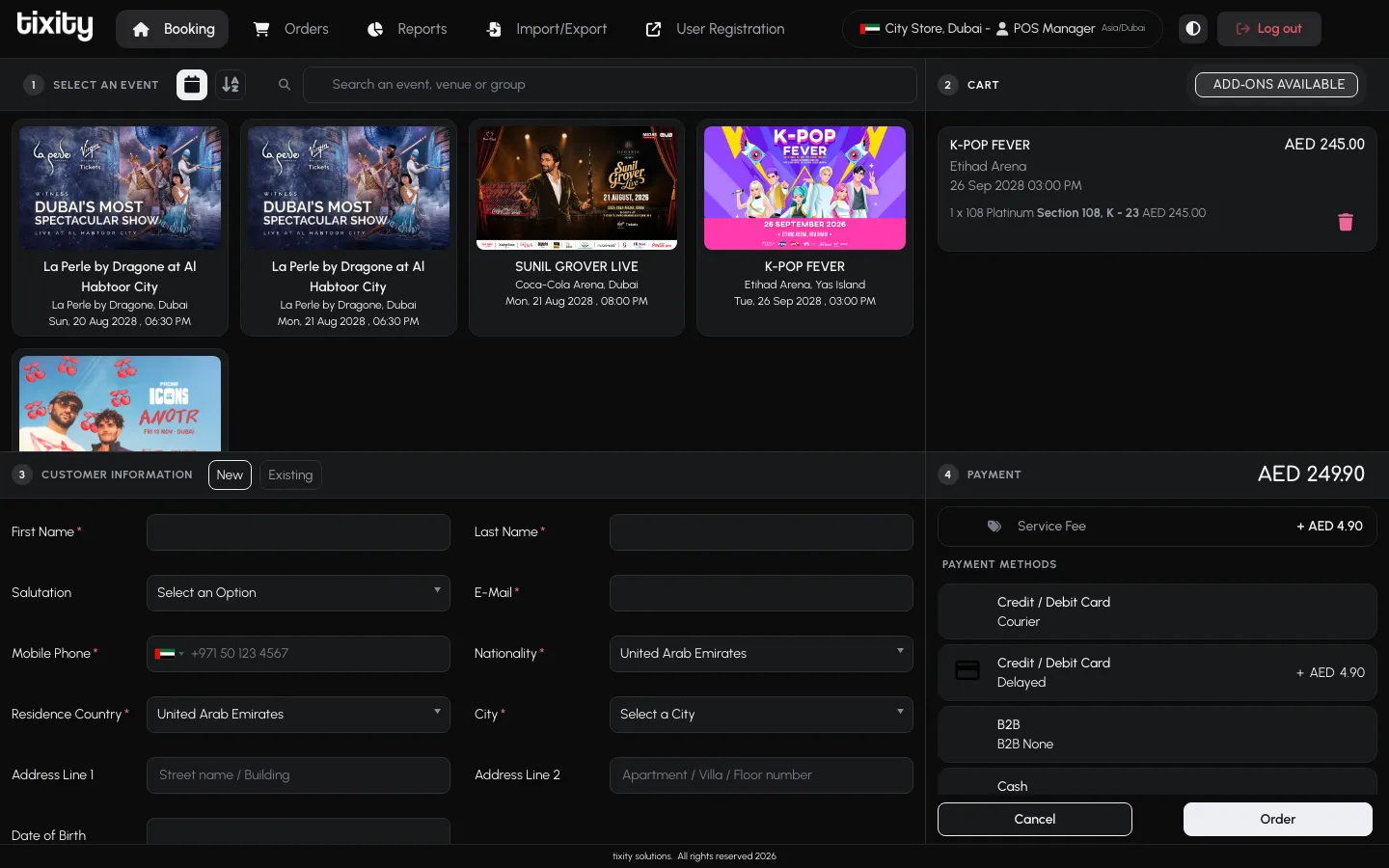This screenshot has height=868, width=1389.
Task: Open User Registration link
Action: (715, 29)
